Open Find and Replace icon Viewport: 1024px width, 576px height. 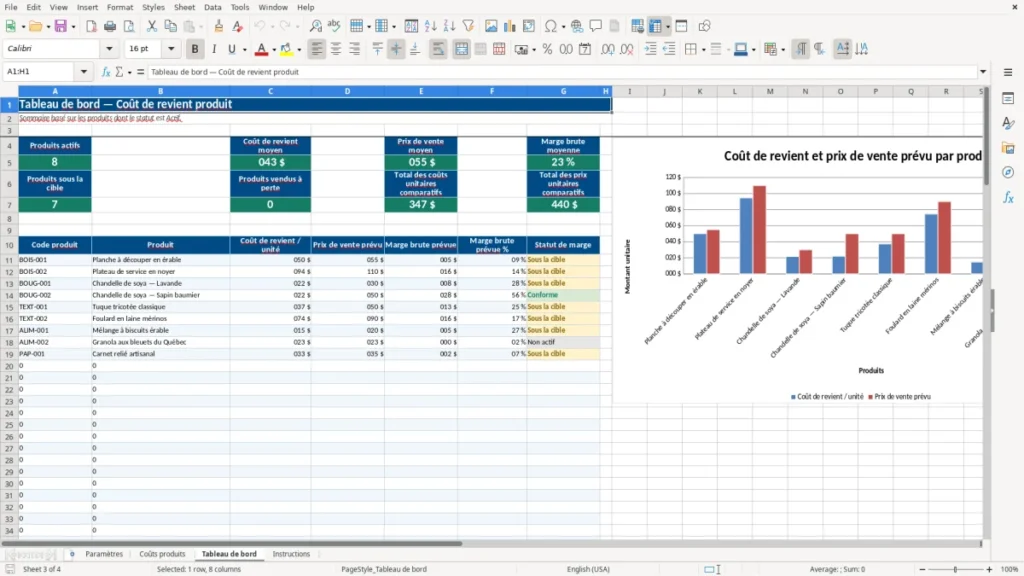coord(315,26)
